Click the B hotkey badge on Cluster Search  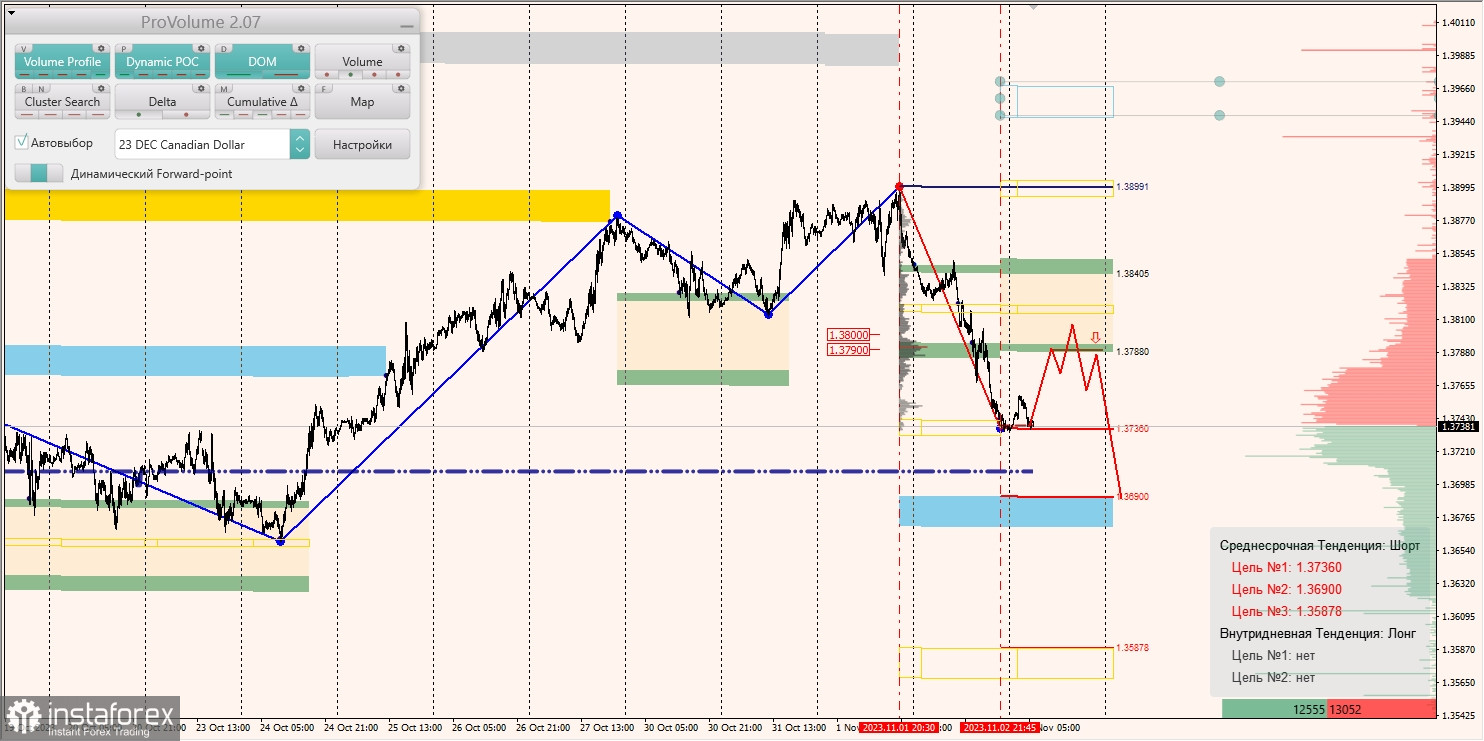coord(24,88)
